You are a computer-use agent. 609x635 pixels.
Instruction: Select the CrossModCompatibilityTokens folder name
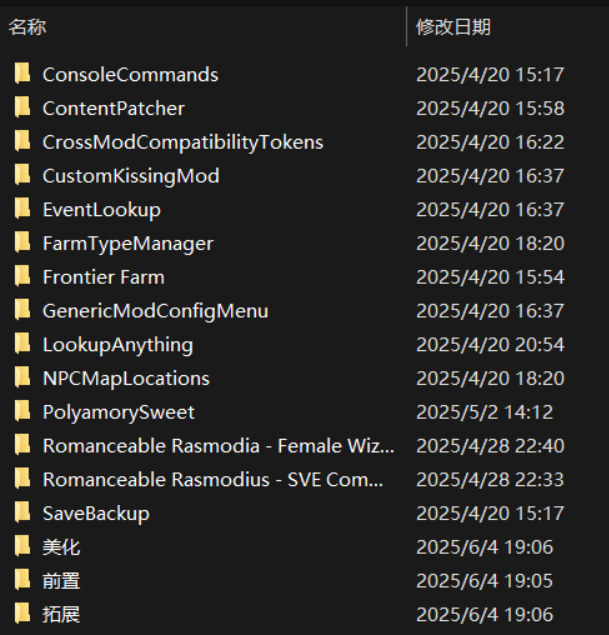point(182,142)
